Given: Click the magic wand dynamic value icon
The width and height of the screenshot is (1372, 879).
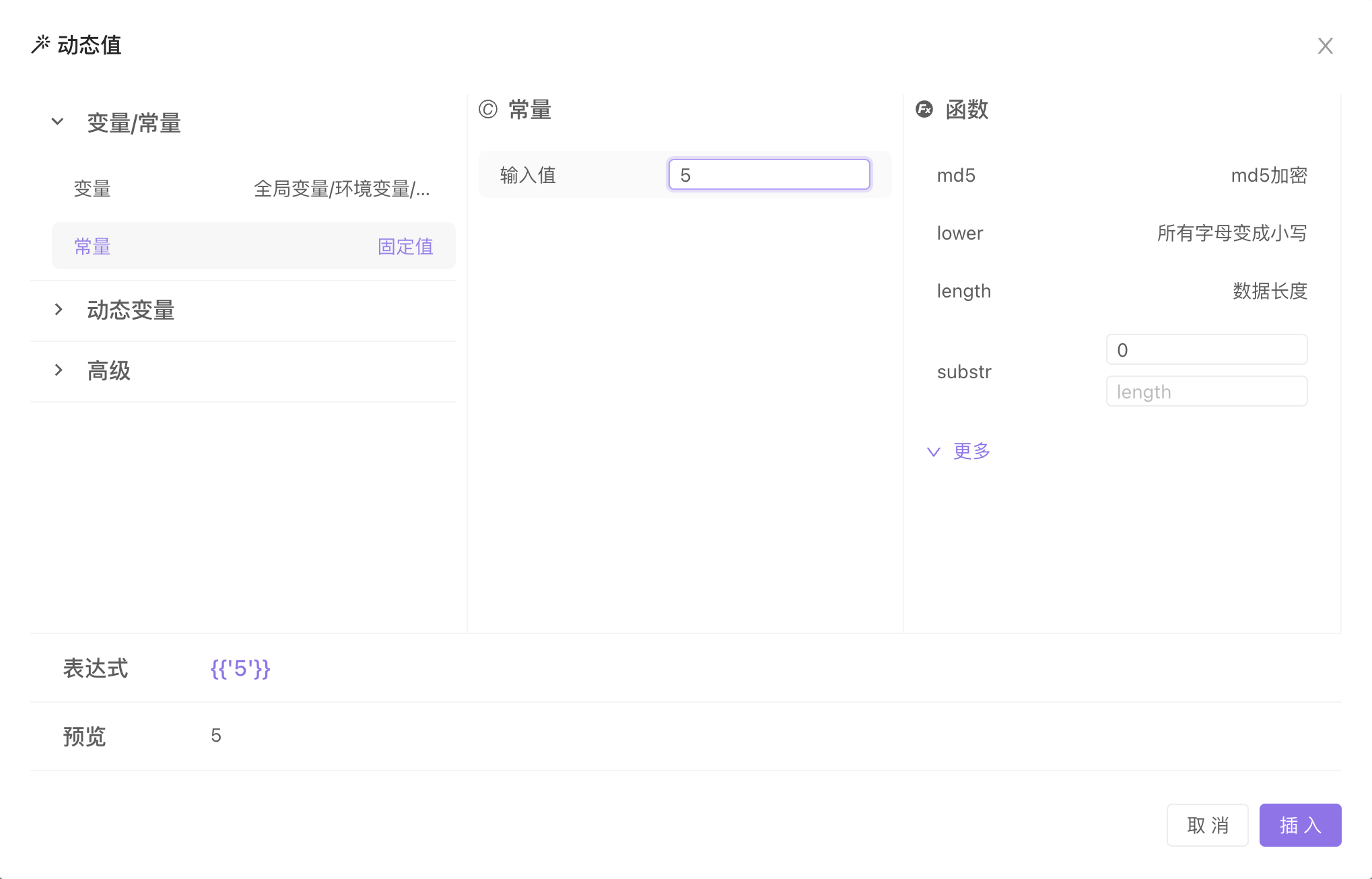Looking at the screenshot, I should point(40,44).
